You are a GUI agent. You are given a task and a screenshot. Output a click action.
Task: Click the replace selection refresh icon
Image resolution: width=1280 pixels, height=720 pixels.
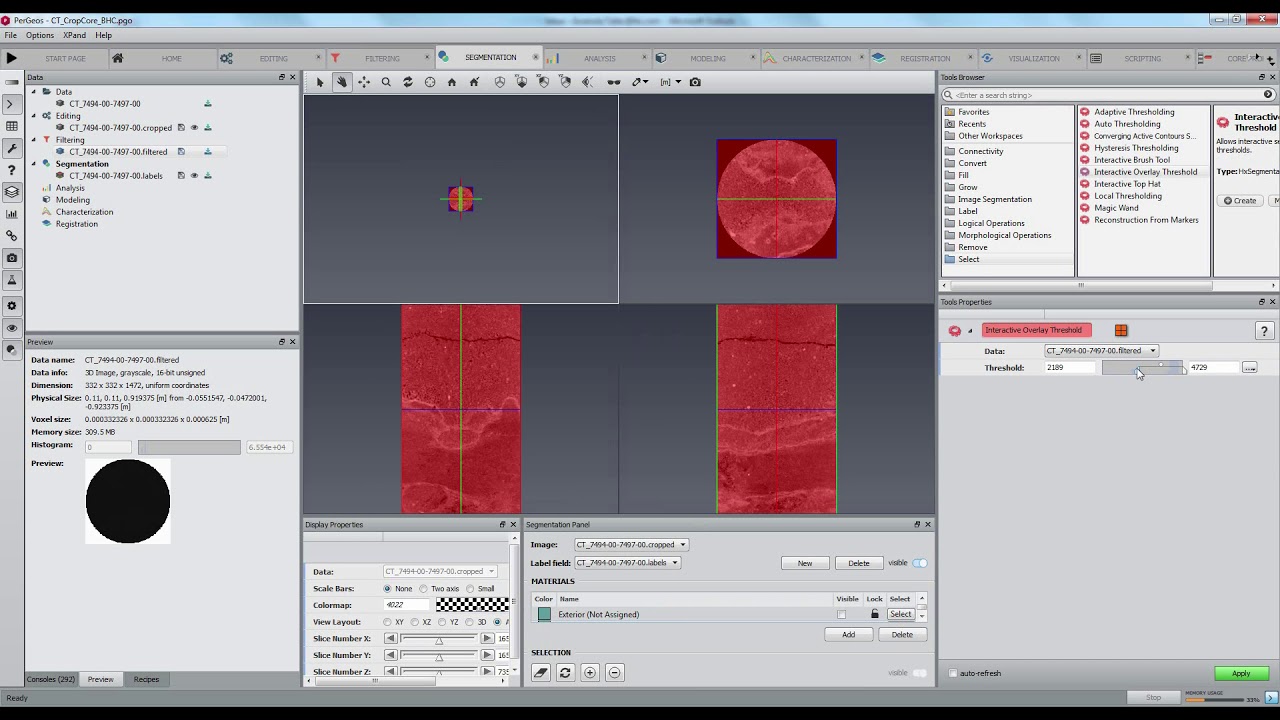(565, 673)
